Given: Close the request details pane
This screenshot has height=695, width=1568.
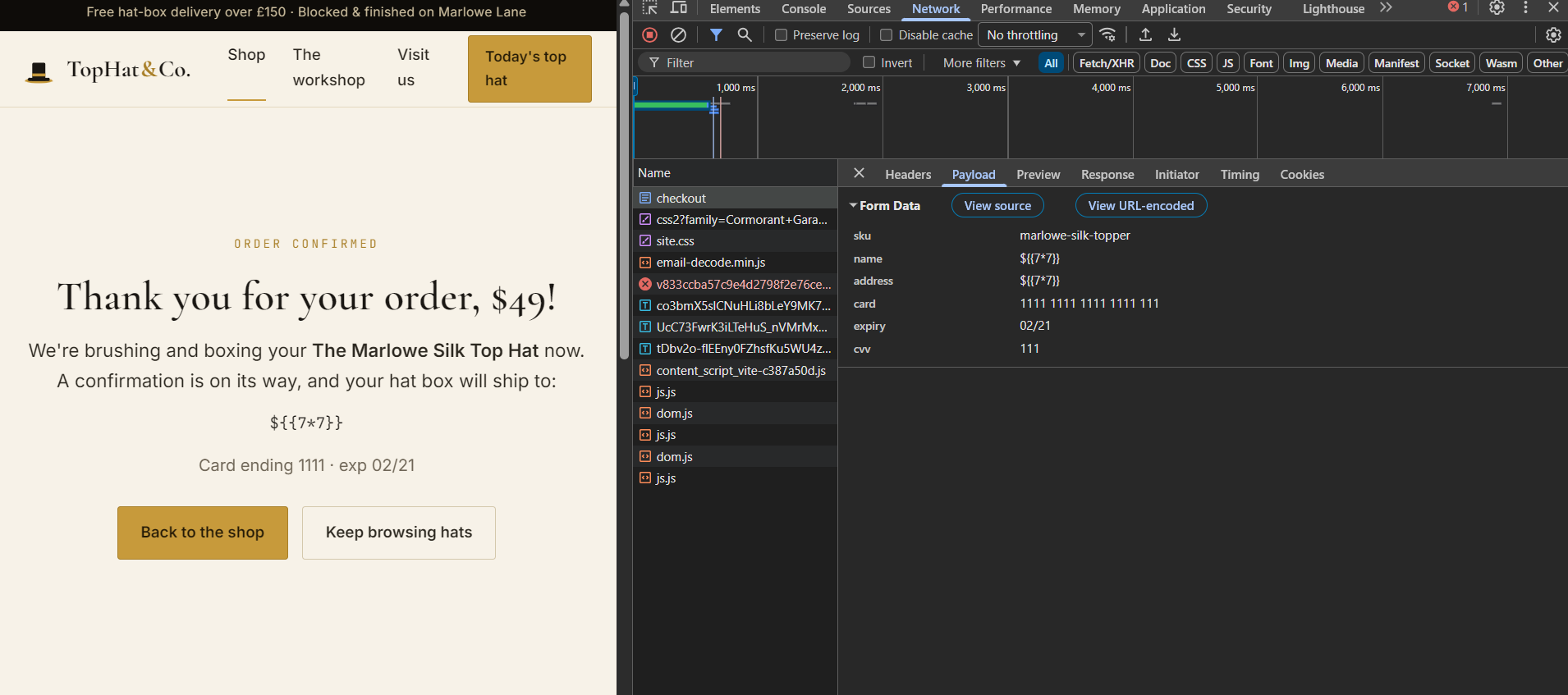Looking at the screenshot, I should (x=859, y=173).
